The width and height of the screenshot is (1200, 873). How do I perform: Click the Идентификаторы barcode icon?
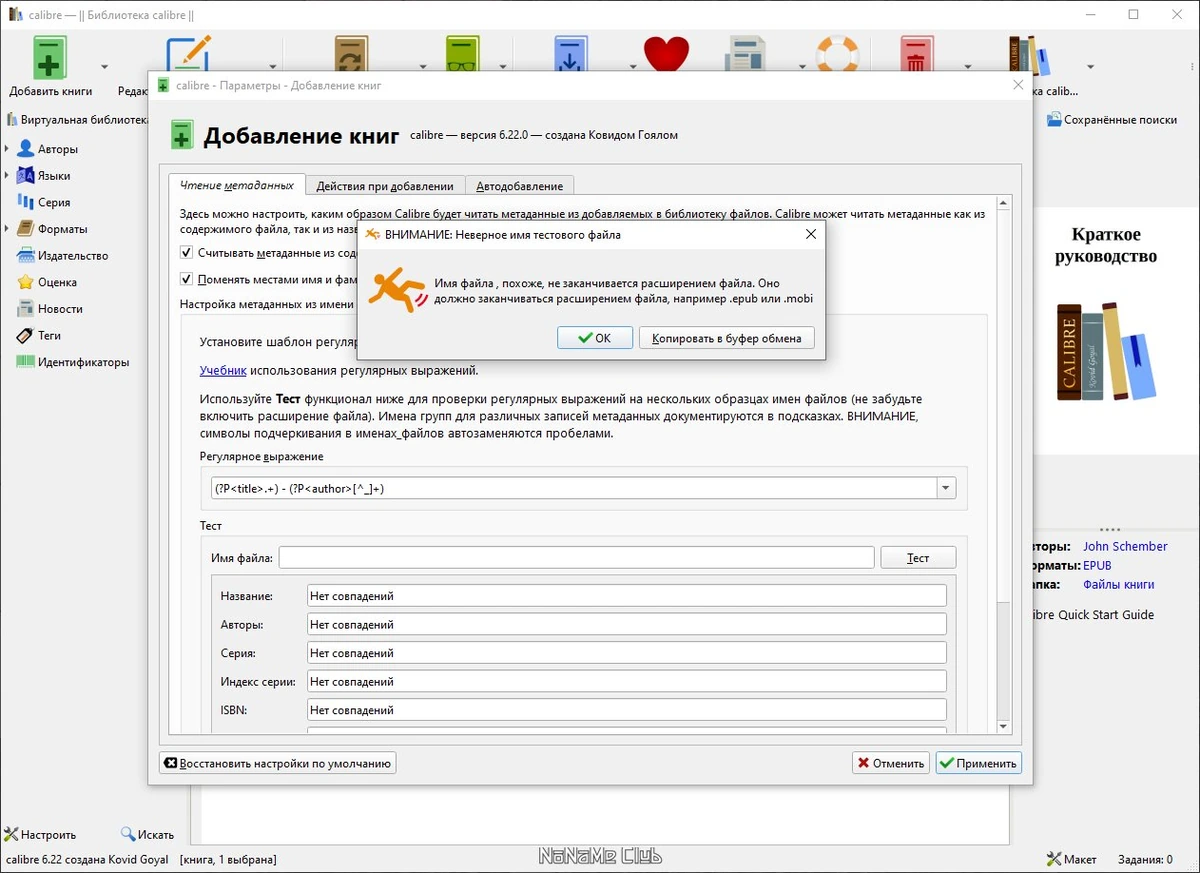25,362
